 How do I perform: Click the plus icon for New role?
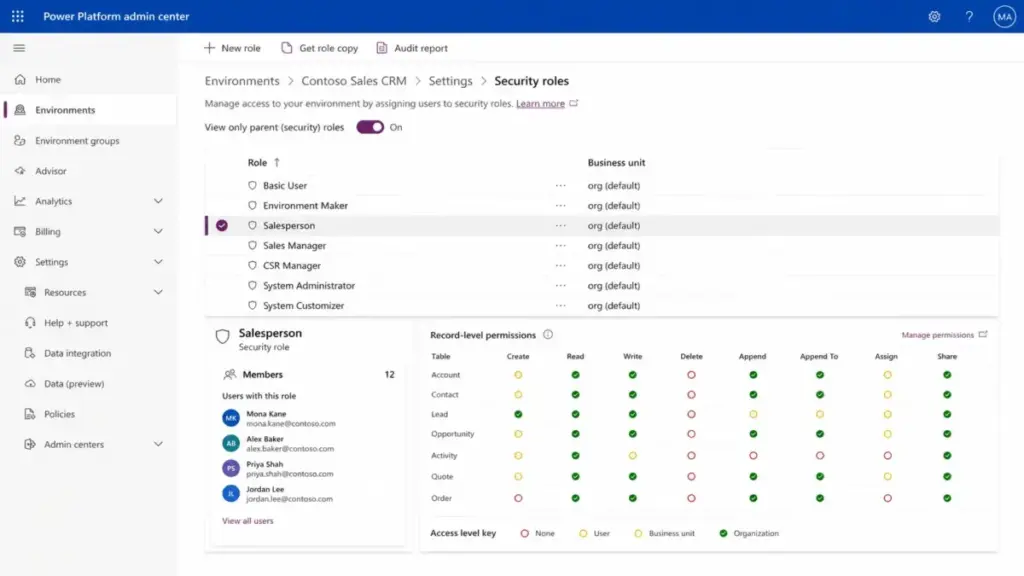(209, 48)
